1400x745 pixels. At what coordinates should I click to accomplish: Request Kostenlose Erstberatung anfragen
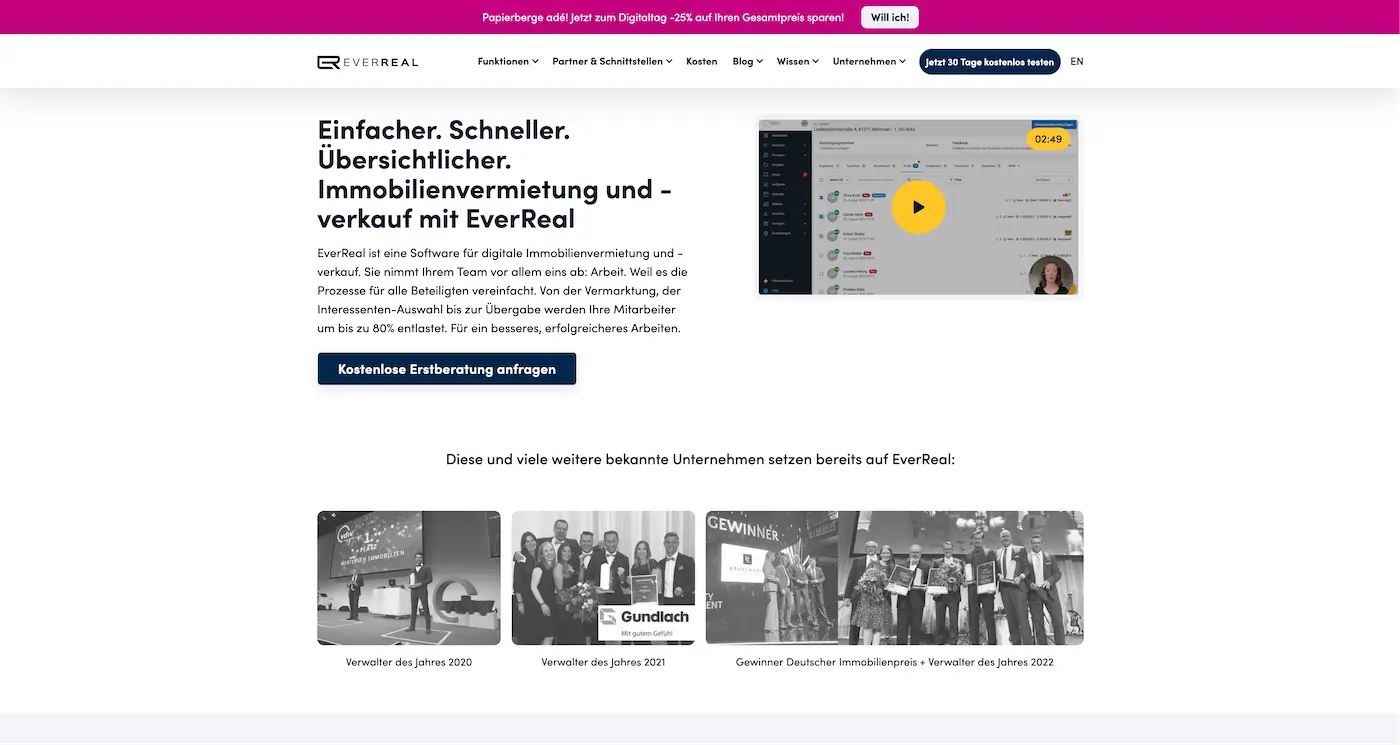pos(447,369)
